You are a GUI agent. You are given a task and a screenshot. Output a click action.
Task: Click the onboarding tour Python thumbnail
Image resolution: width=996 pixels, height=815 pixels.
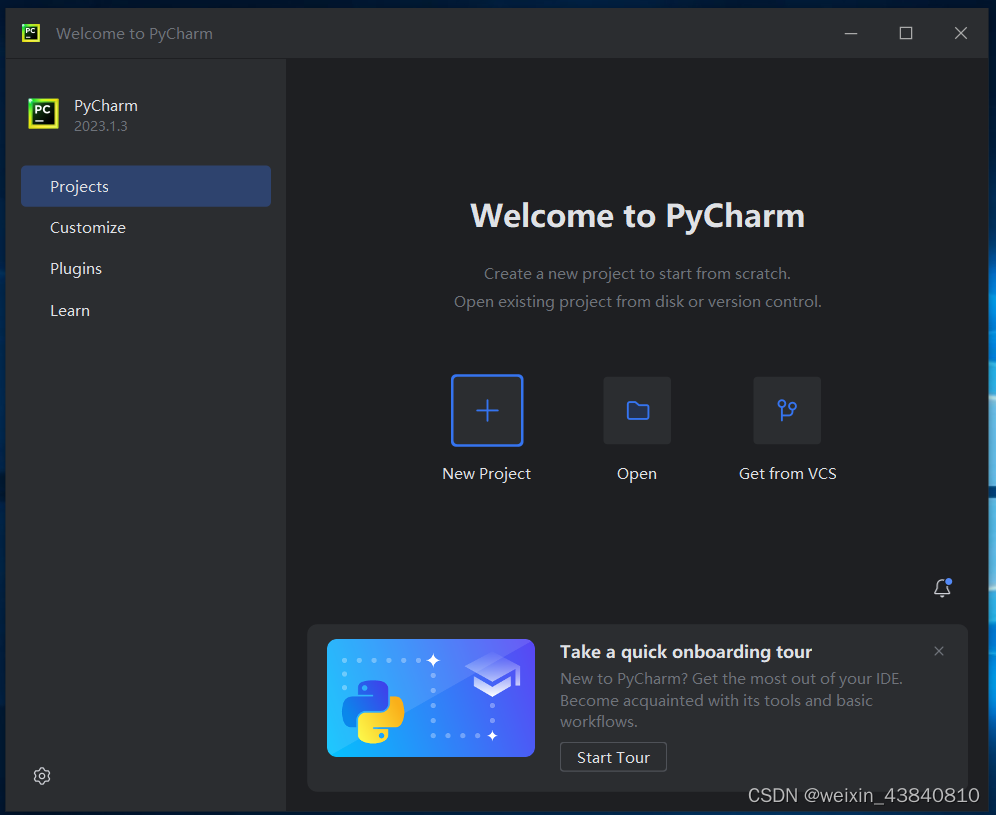pos(431,697)
